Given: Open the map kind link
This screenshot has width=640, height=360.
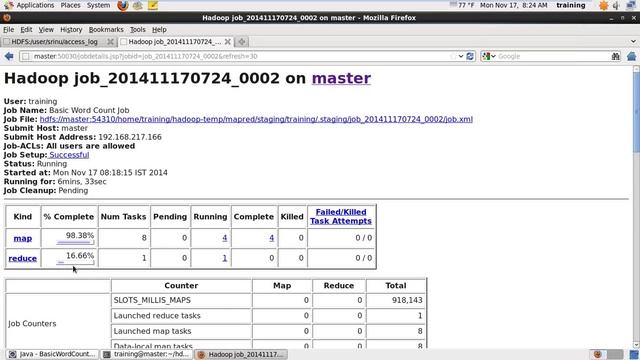Looking at the screenshot, I should point(22,238).
